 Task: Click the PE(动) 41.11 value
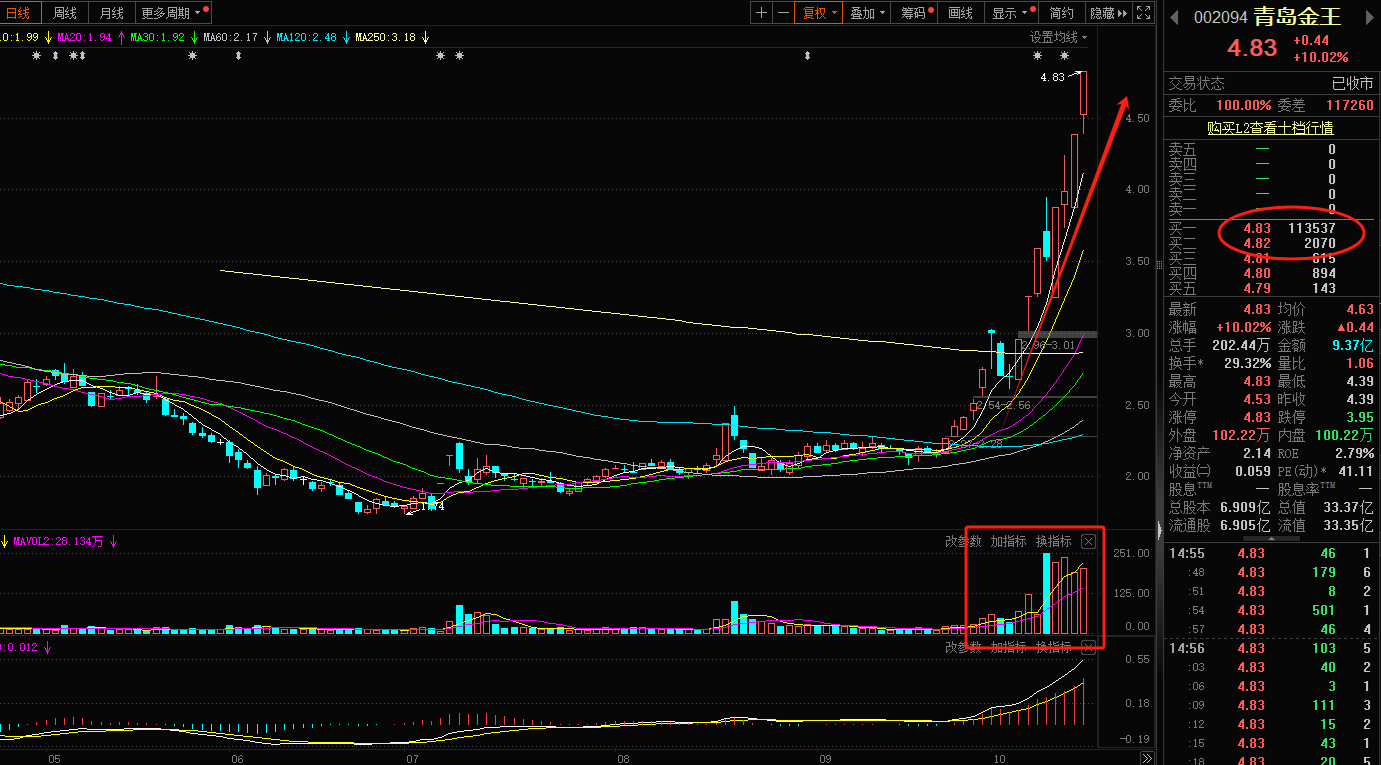(1357, 471)
